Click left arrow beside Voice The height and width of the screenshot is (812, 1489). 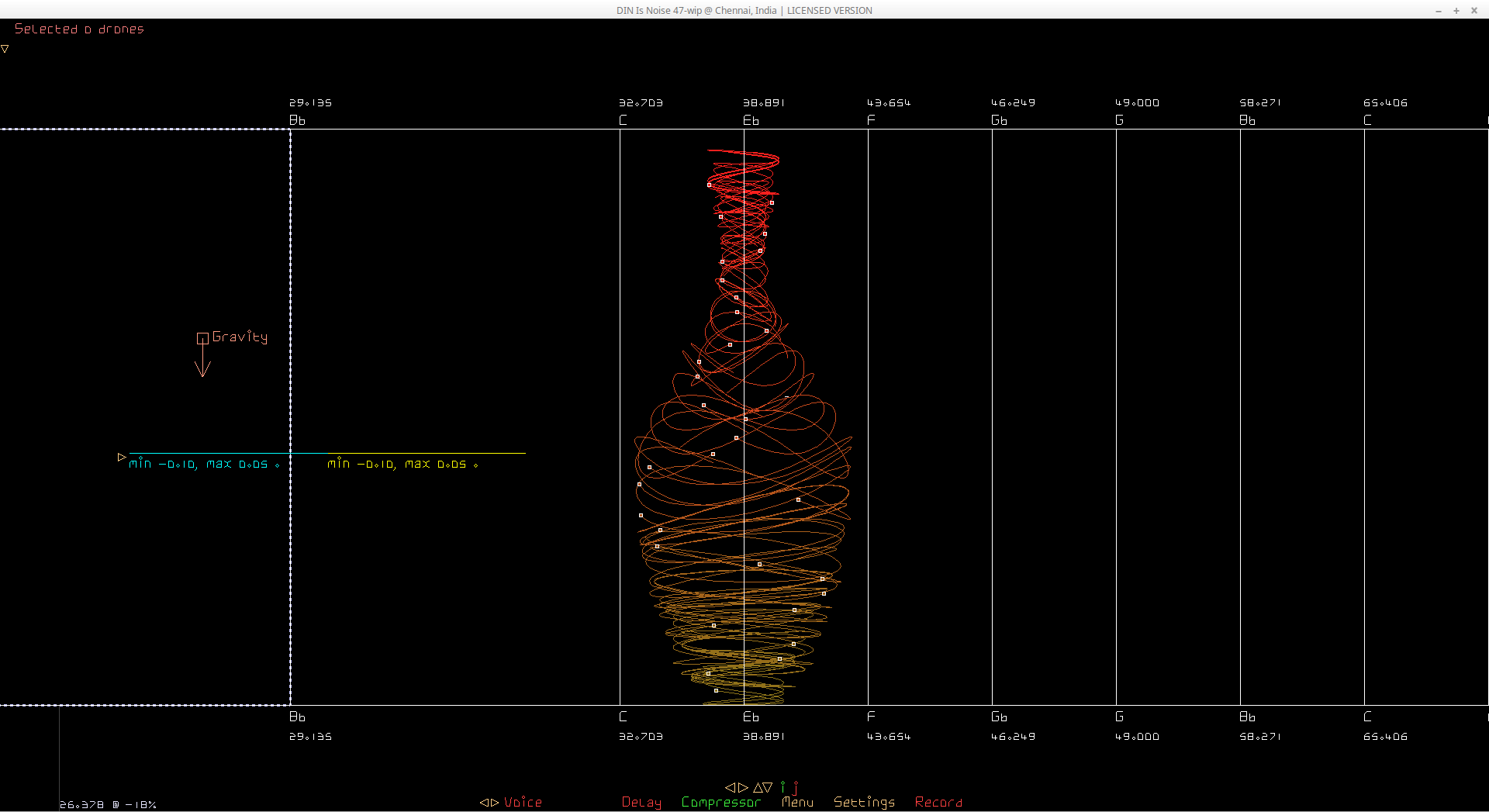click(x=483, y=803)
